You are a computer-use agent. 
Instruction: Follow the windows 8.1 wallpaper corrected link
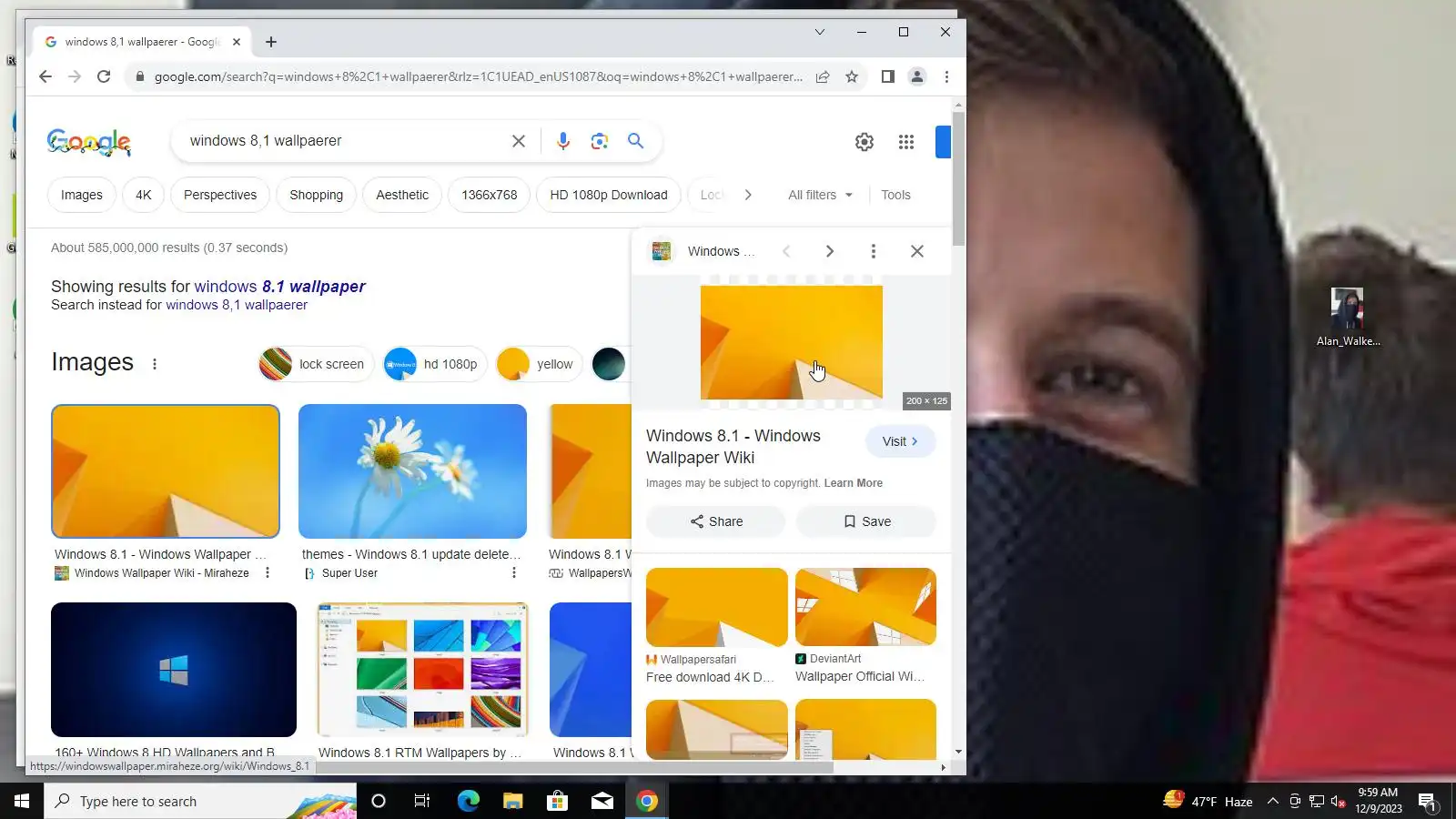click(279, 287)
